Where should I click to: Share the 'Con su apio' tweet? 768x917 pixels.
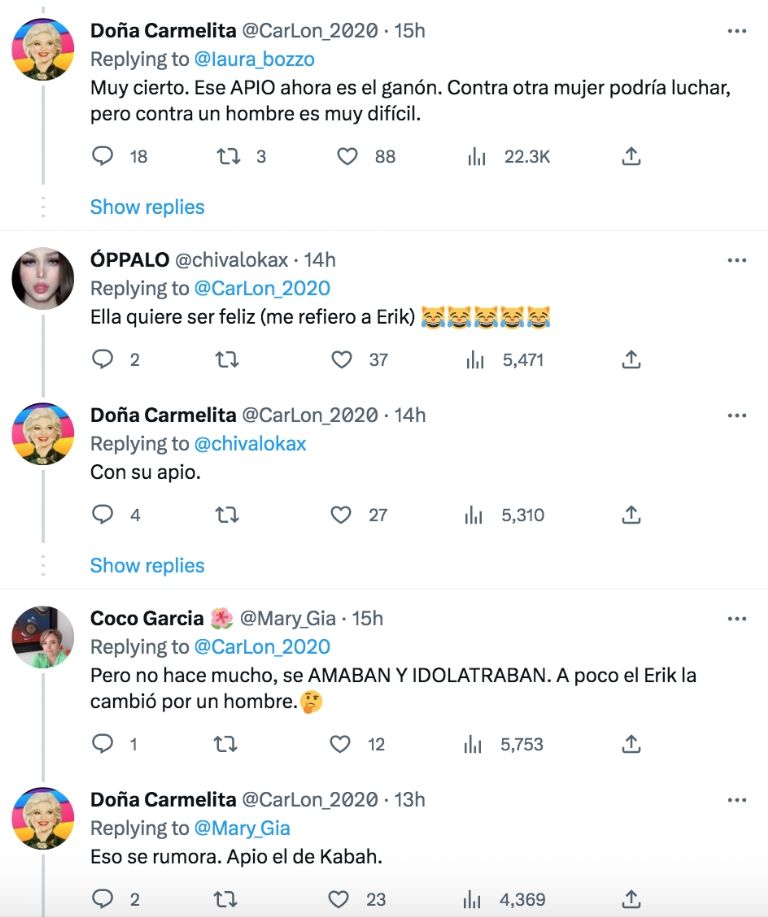pyautogui.click(x=630, y=514)
